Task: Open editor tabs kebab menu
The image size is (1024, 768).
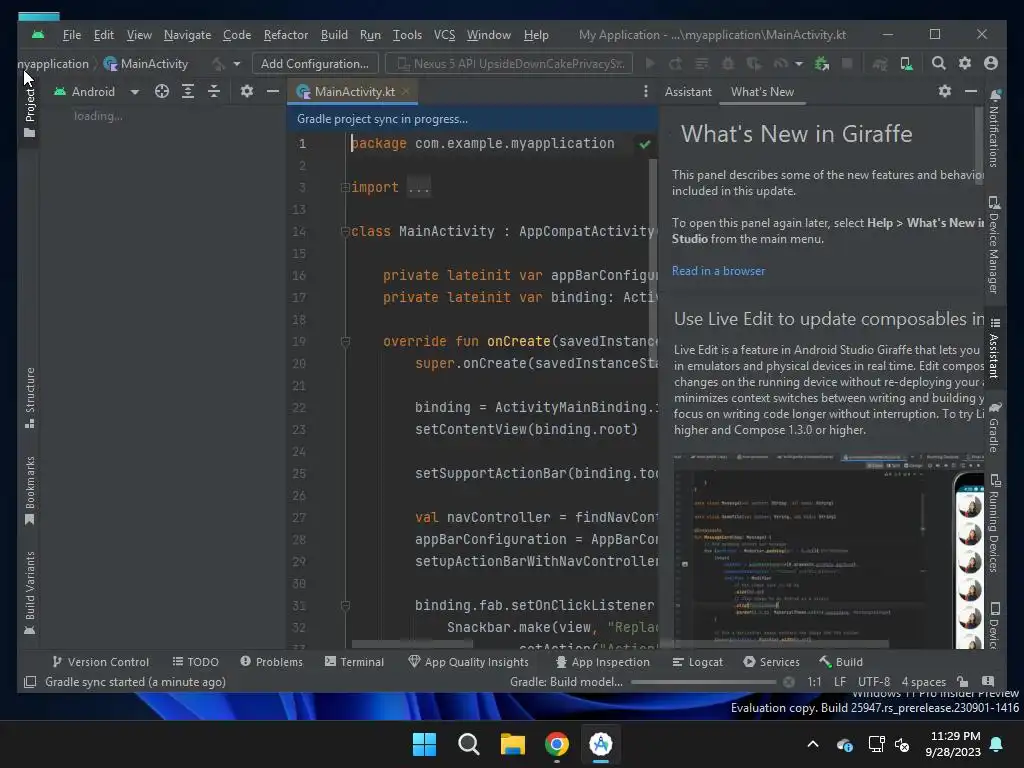Action: point(646,91)
